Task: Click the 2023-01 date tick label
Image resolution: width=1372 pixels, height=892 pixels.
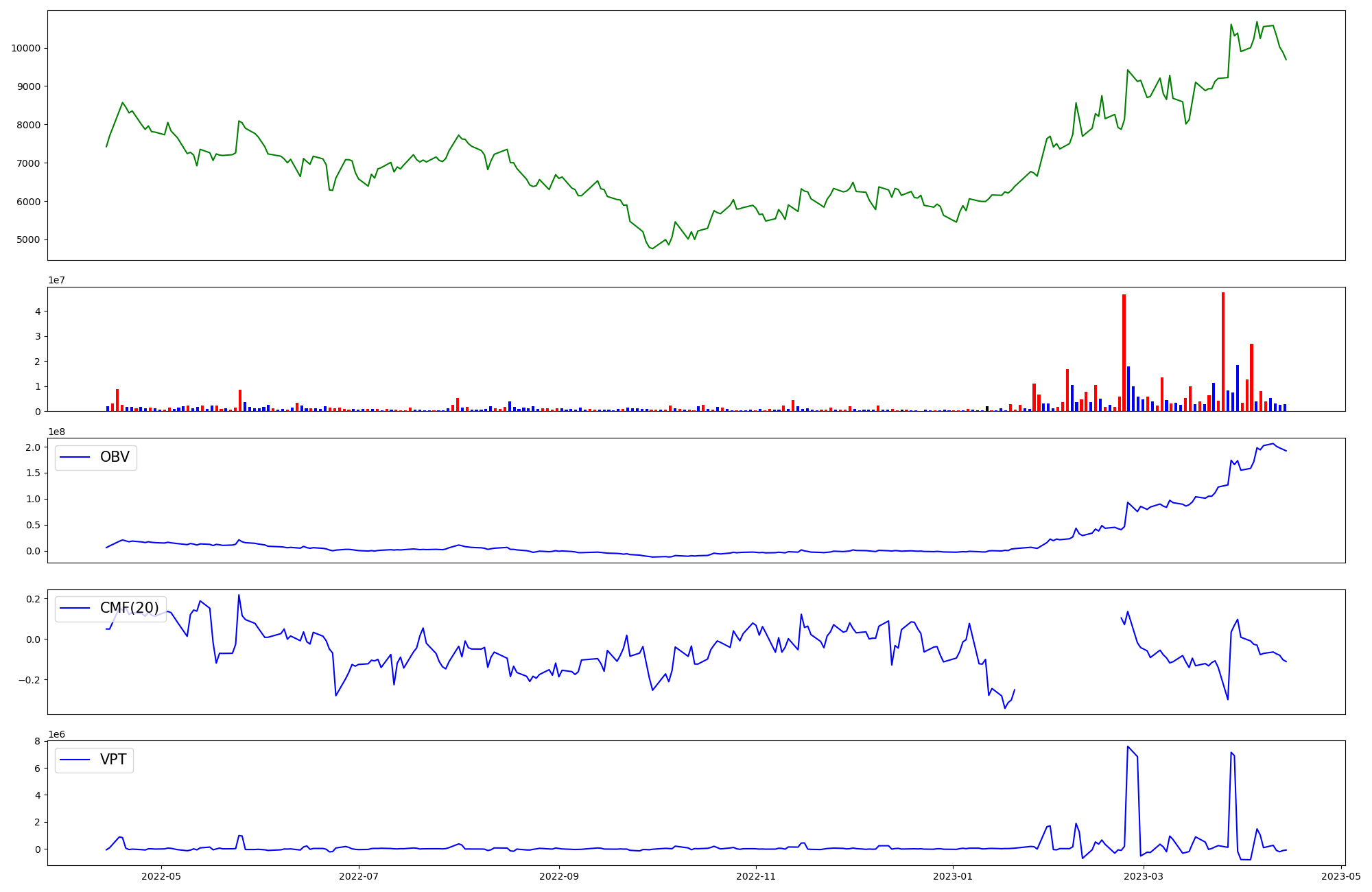Action: click(953, 876)
